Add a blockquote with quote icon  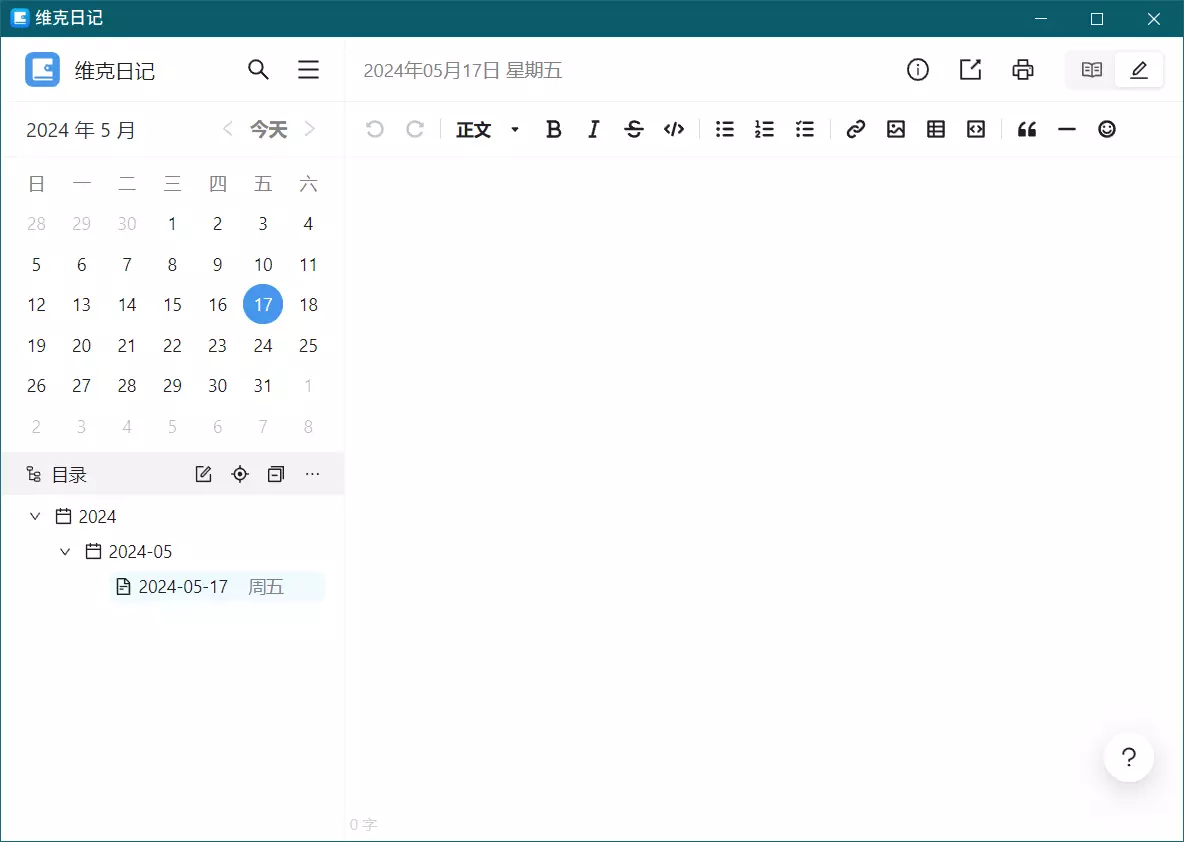coord(1027,129)
